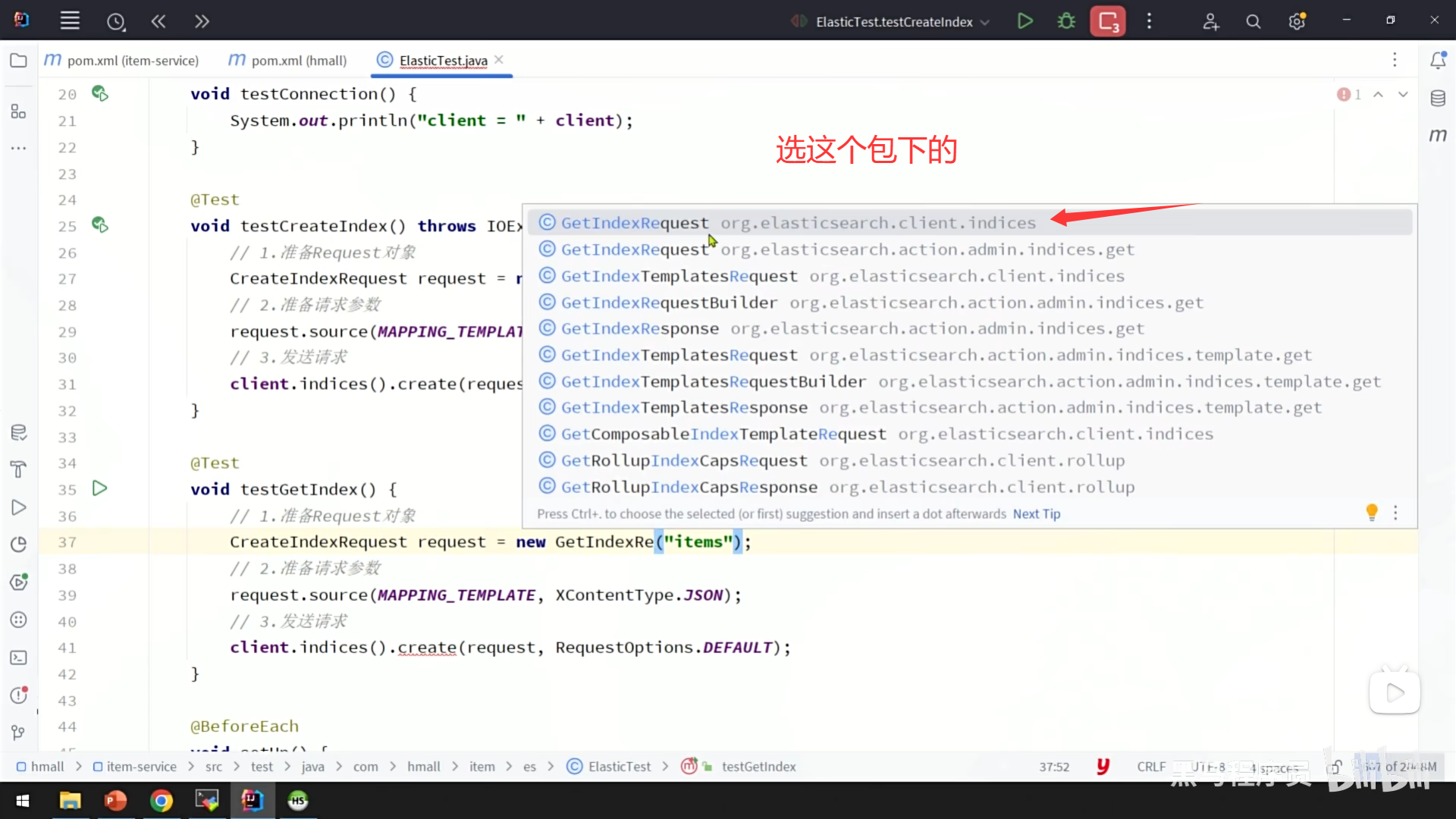Open the Git version control icon
Screen dimensions: 1456x819
(x=18, y=733)
